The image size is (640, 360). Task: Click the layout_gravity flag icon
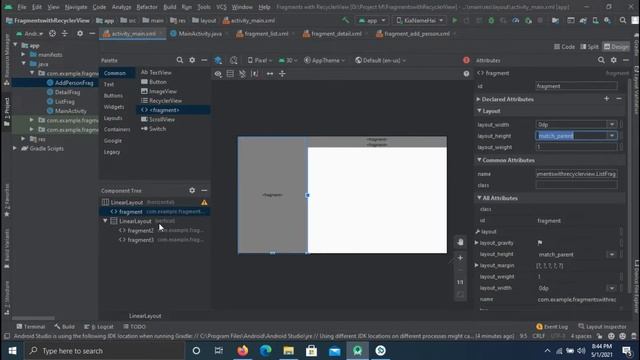(540, 243)
